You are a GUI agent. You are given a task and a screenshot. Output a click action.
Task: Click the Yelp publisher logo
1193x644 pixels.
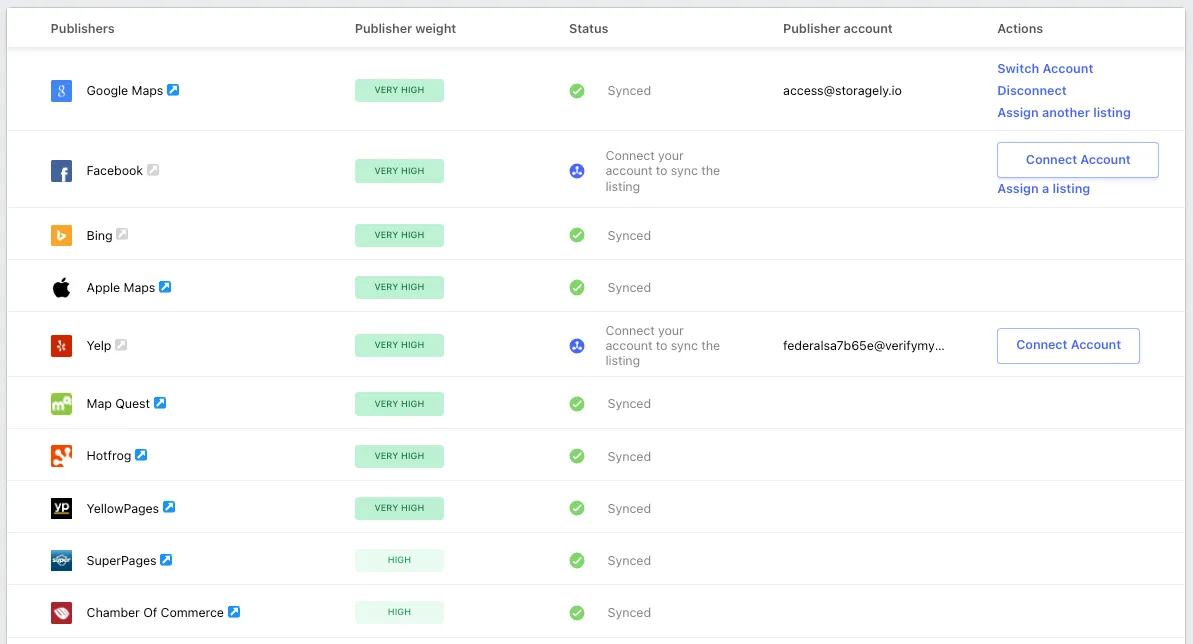point(62,346)
